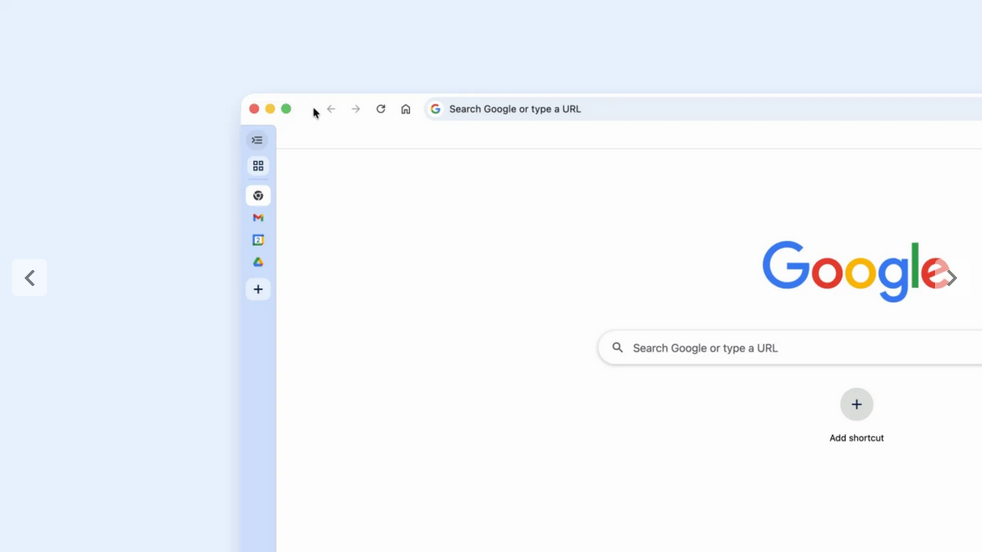Open Gmail from the sidebar
The width and height of the screenshot is (982, 552).
258,218
